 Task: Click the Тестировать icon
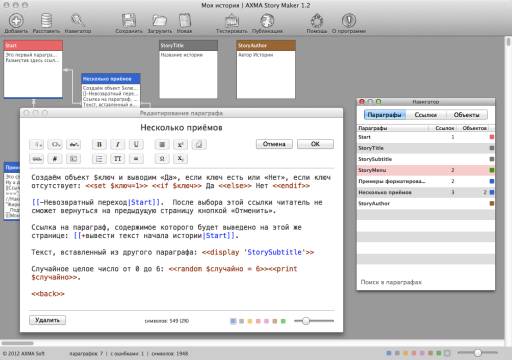tap(232, 21)
